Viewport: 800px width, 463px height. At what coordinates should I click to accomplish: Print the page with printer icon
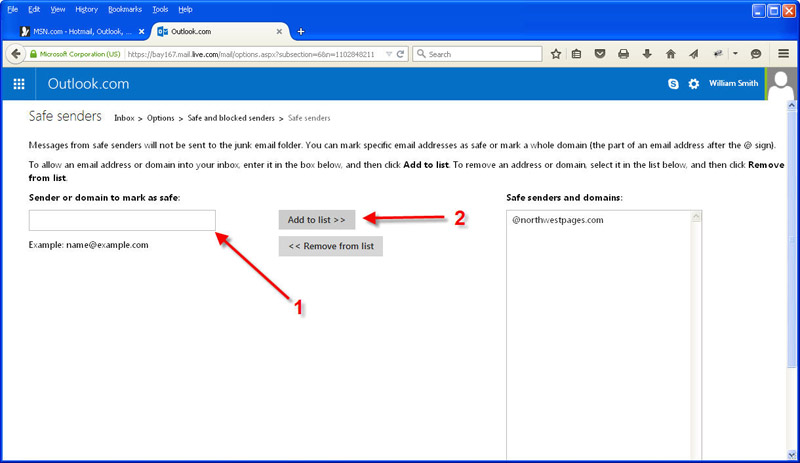(x=623, y=54)
